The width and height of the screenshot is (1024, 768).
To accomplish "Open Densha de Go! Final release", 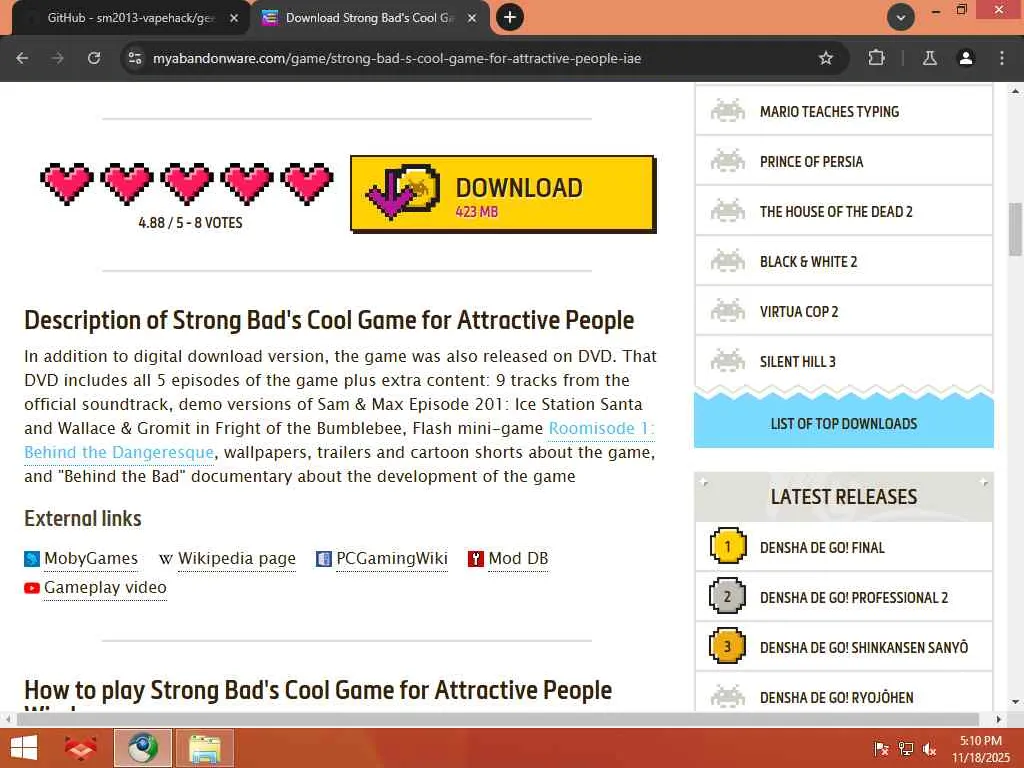I will (844, 547).
